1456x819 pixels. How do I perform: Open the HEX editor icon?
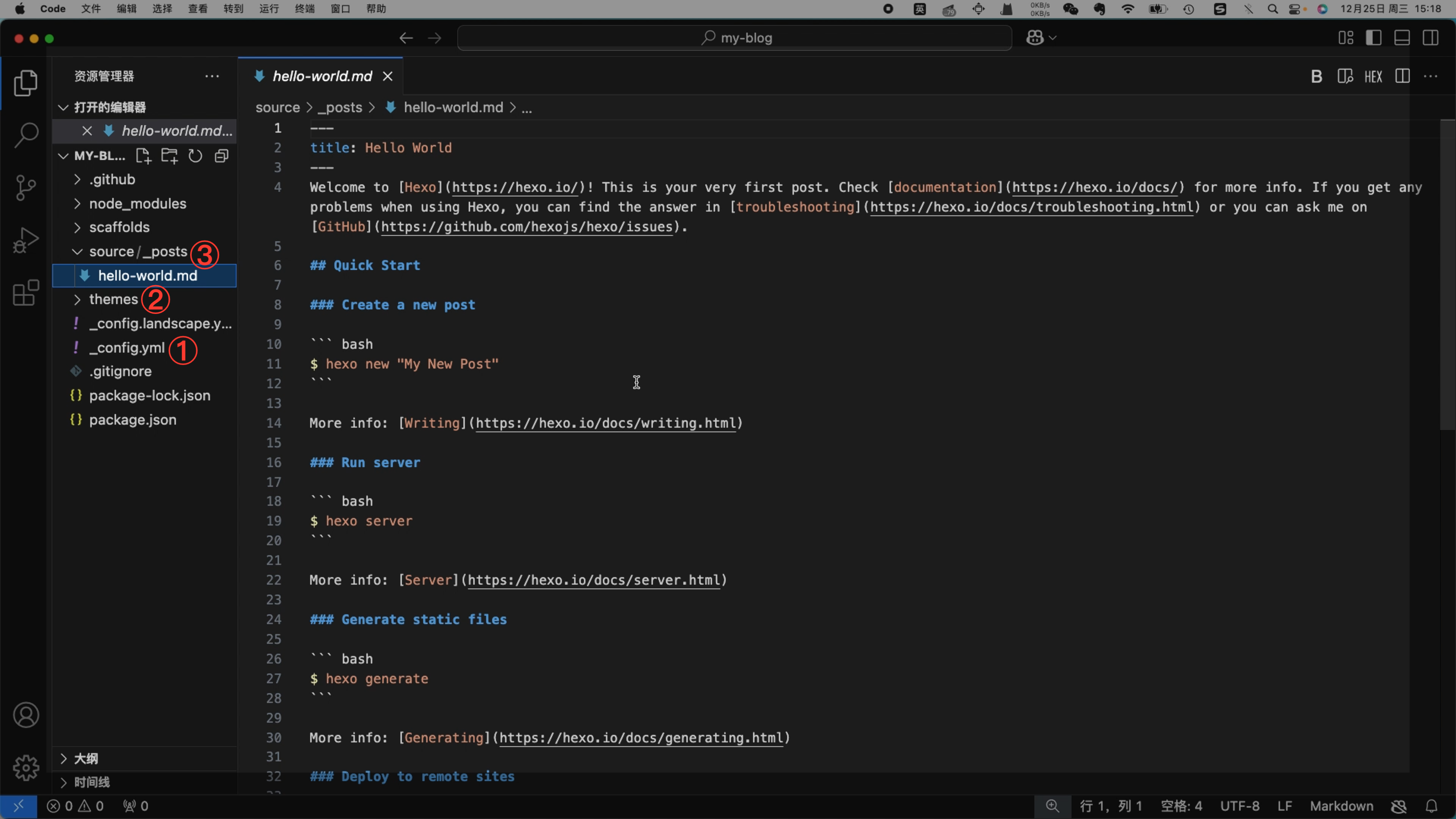click(x=1373, y=76)
